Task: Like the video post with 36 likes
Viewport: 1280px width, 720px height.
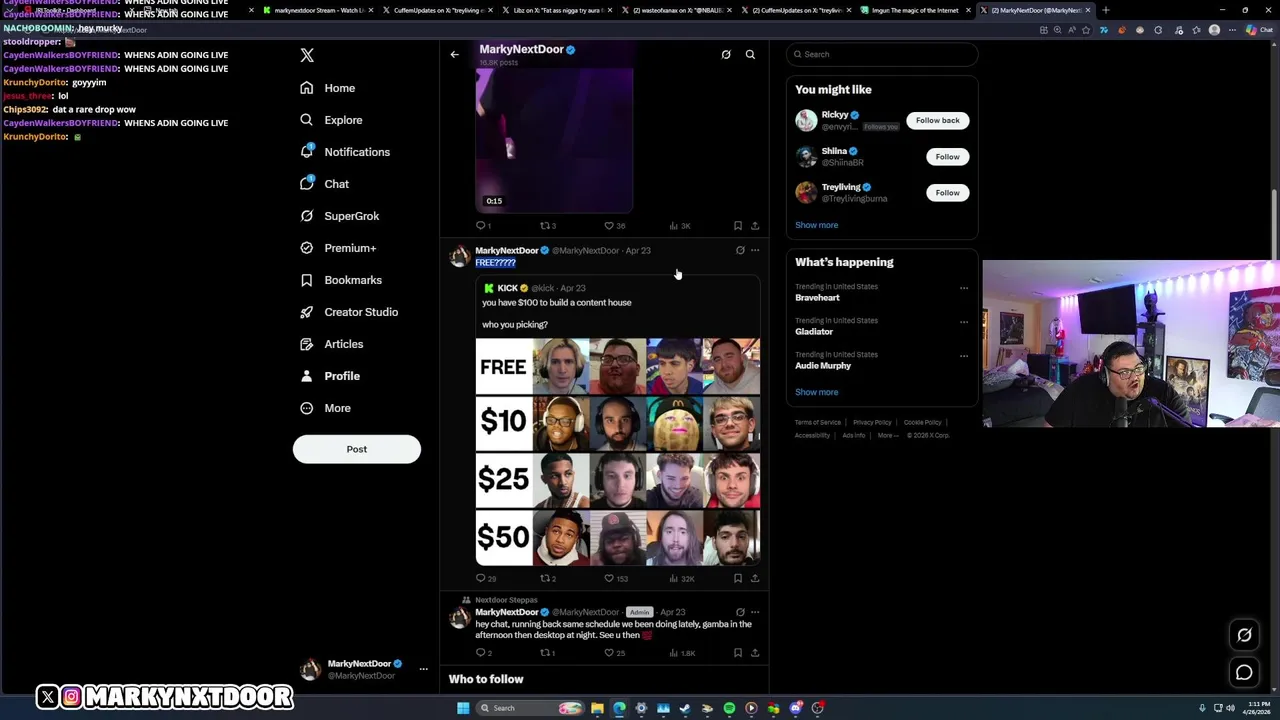Action: pos(609,226)
